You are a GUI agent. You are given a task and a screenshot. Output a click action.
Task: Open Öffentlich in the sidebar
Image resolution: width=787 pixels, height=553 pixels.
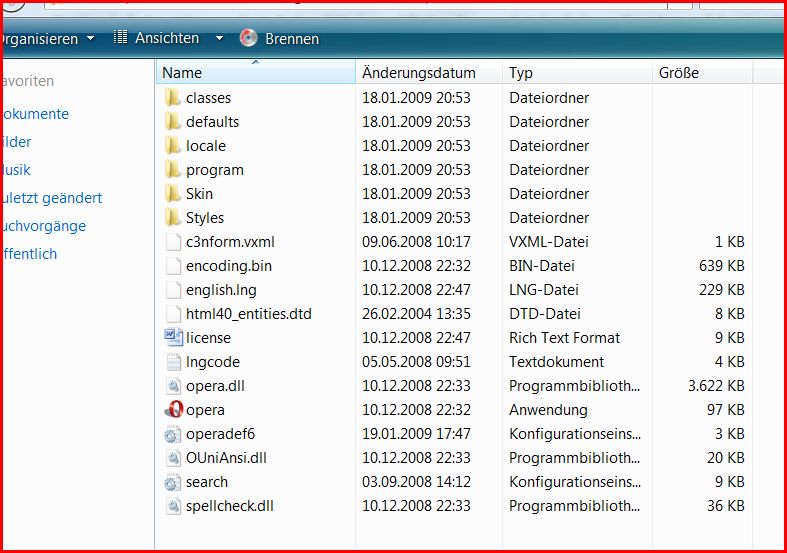point(30,254)
